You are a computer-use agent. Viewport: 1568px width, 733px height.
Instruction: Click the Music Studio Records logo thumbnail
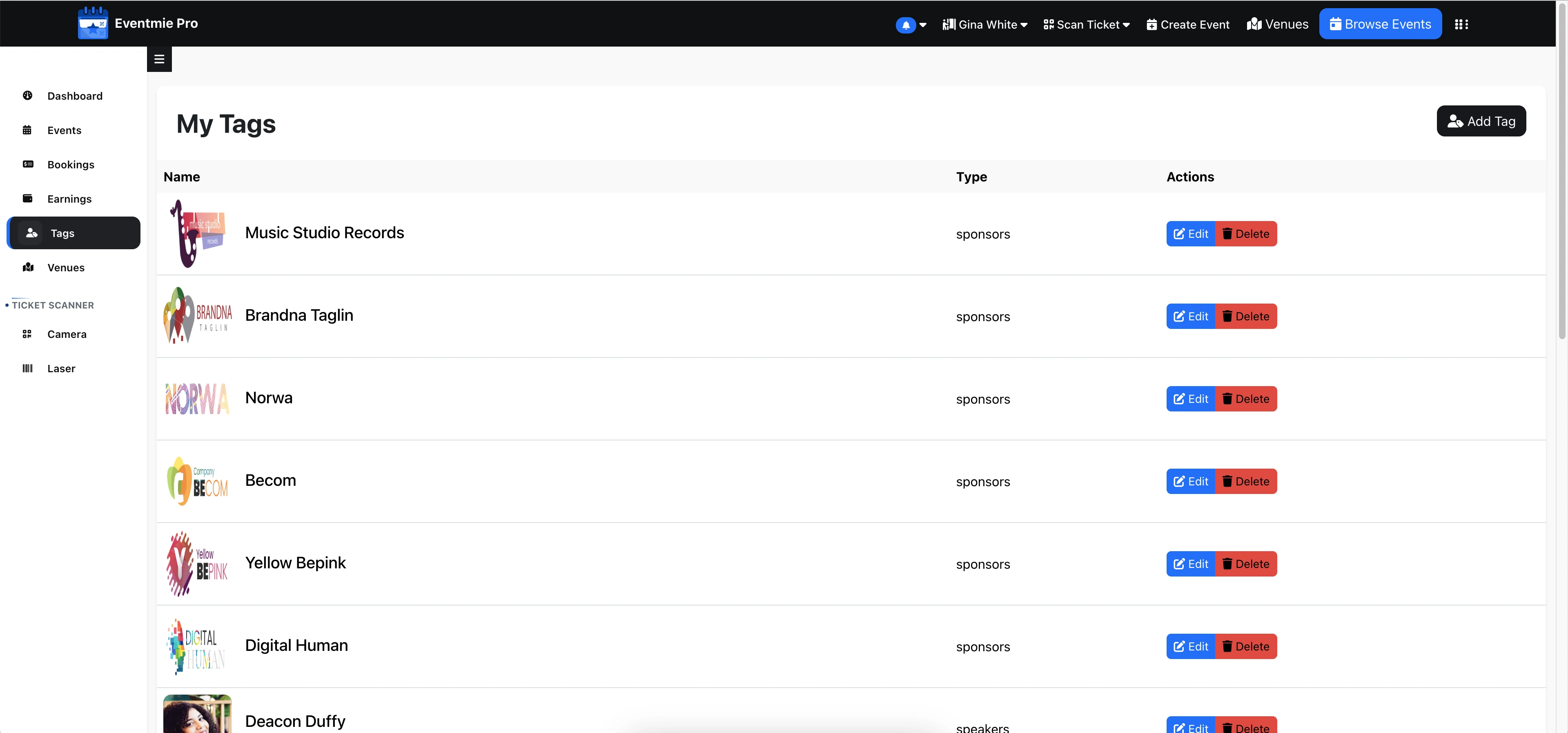[x=197, y=233]
